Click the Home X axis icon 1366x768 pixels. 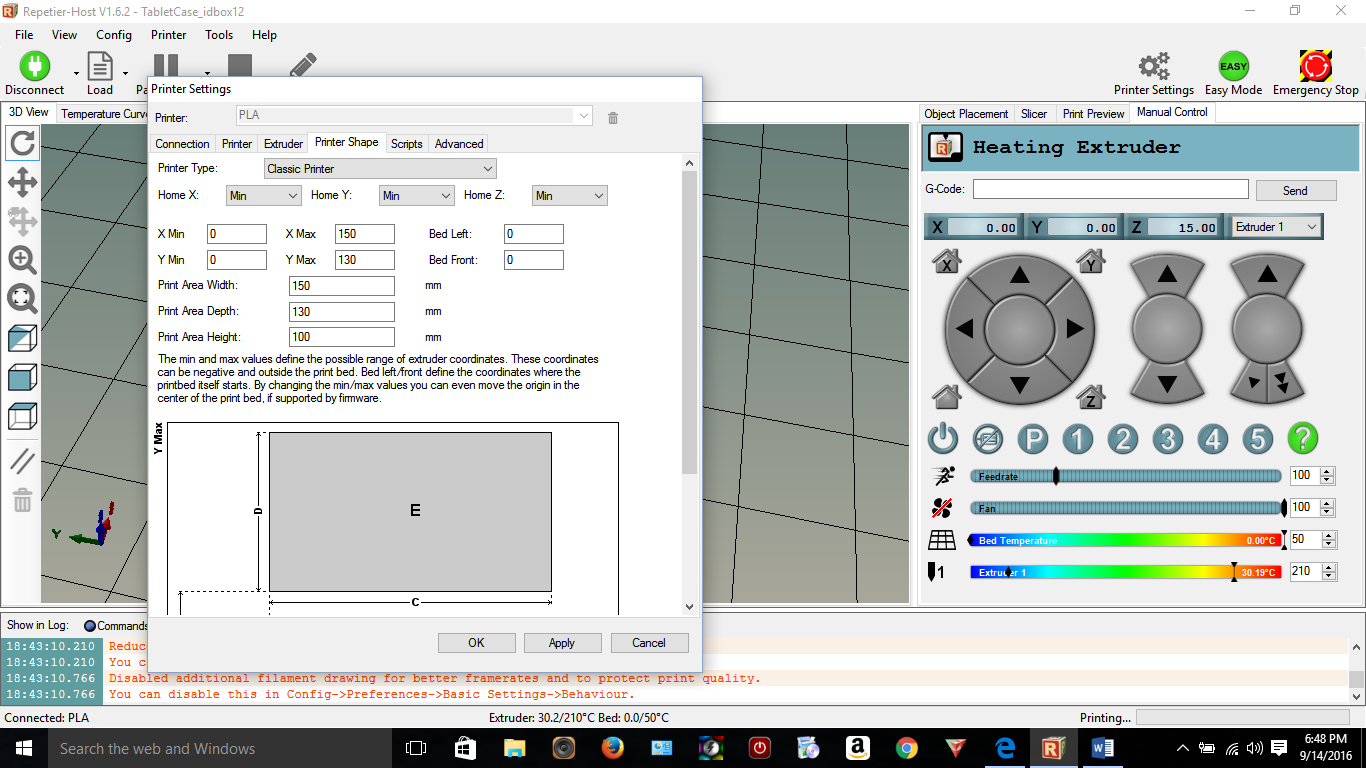point(946,262)
